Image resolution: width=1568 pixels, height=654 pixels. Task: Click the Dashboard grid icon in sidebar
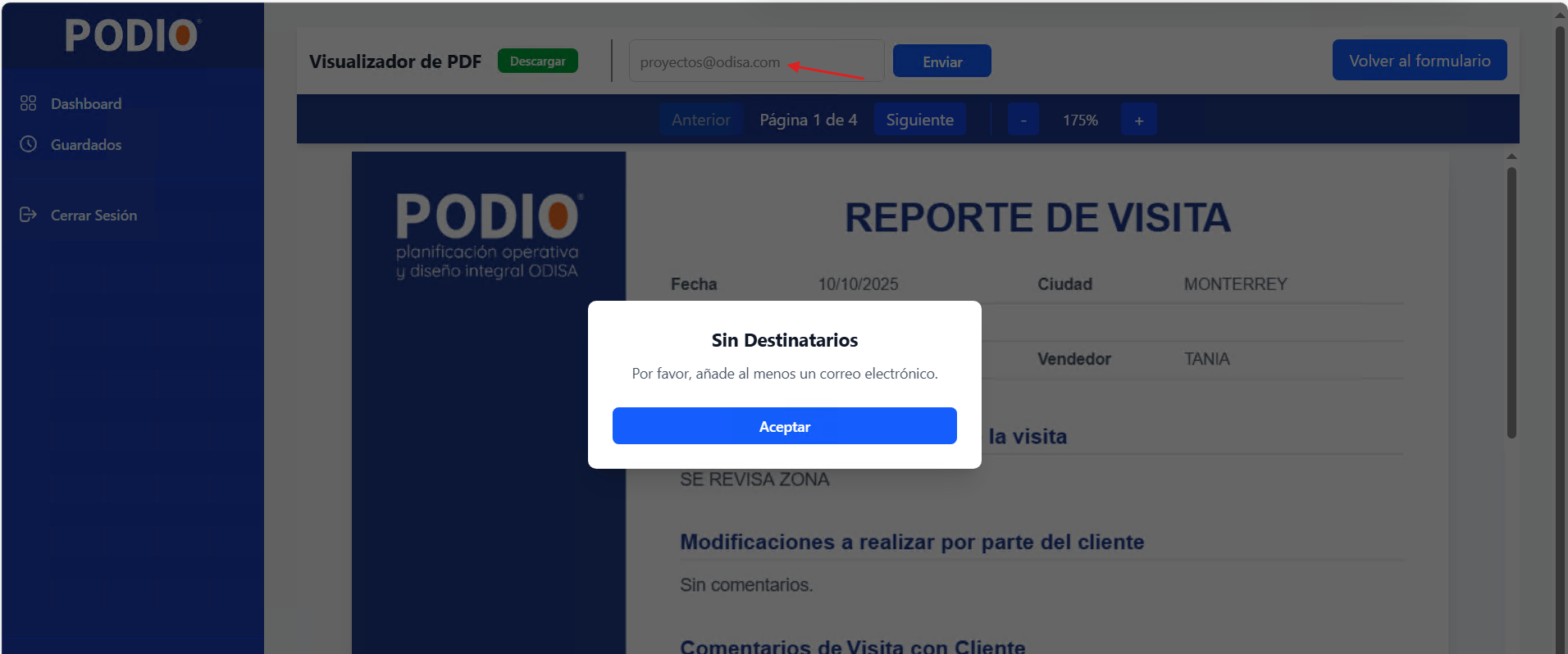(x=29, y=103)
